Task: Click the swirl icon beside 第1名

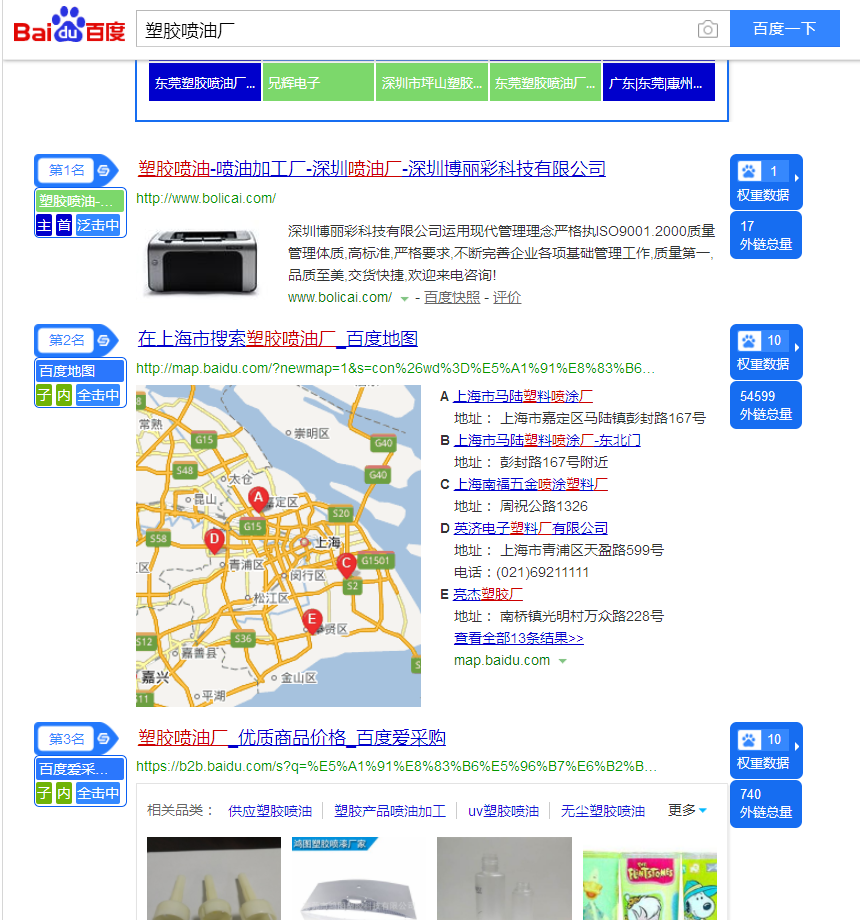Action: 104,170
